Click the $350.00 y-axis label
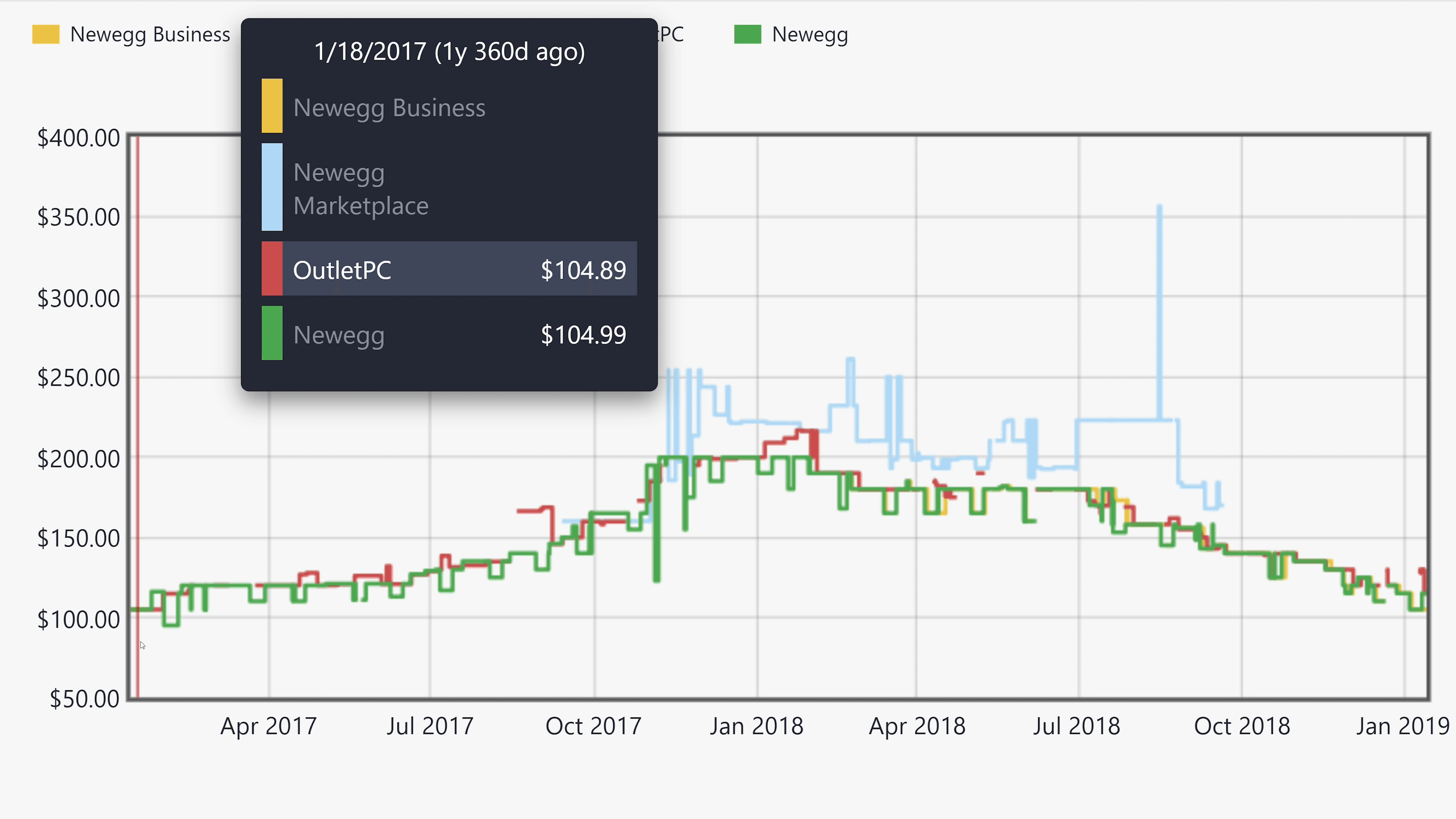The image size is (1456, 819). point(78,217)
